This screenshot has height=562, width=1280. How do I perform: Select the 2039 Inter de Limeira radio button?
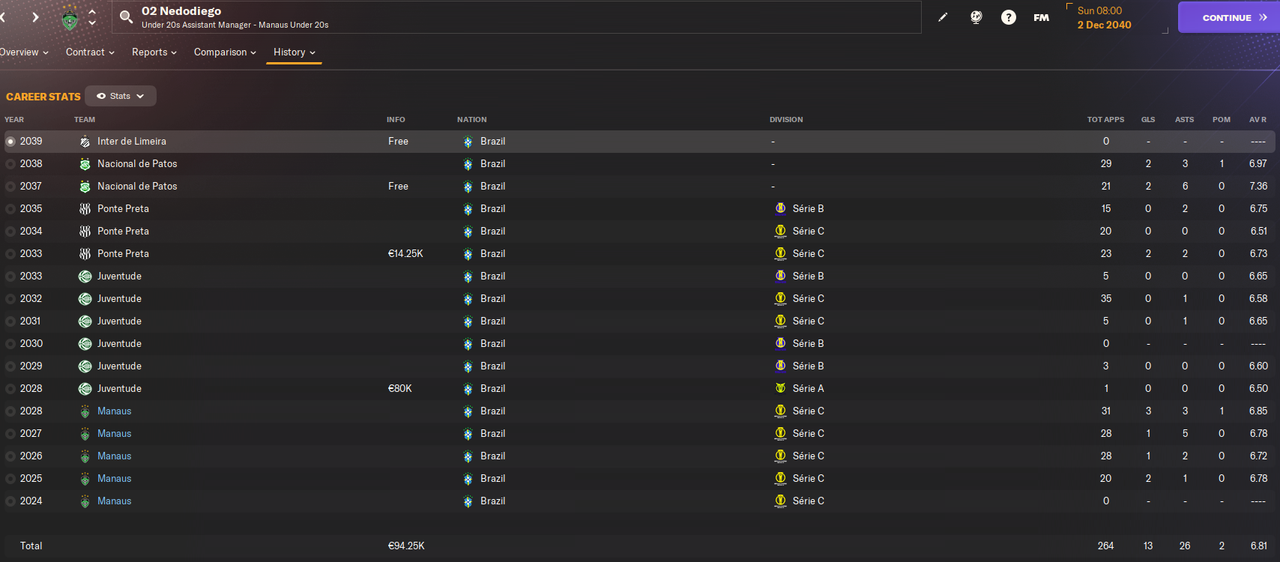[10, 141]
